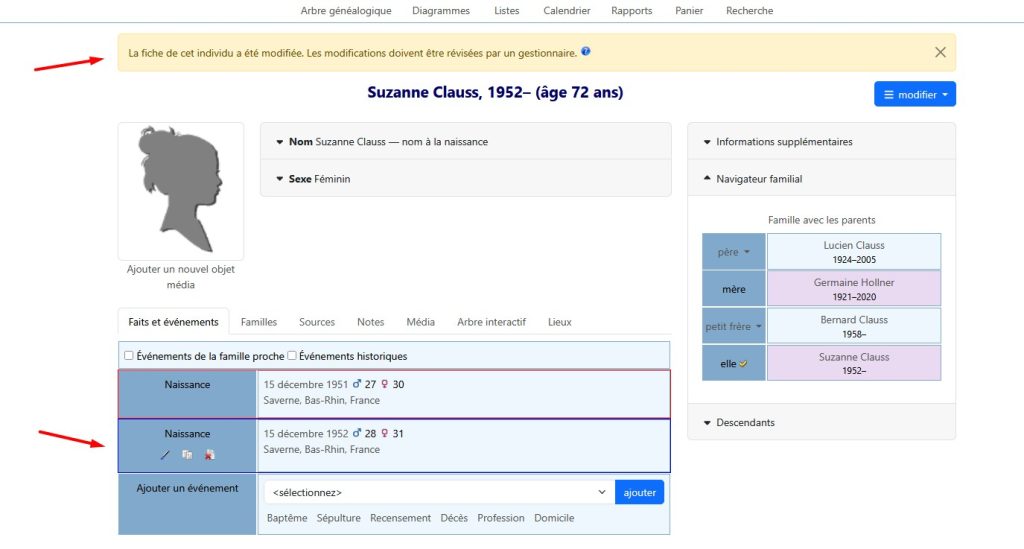Screen dimensions: 1024x549
Task: Open the sélectionnez event type dropdown
Action: click(439, 492)
